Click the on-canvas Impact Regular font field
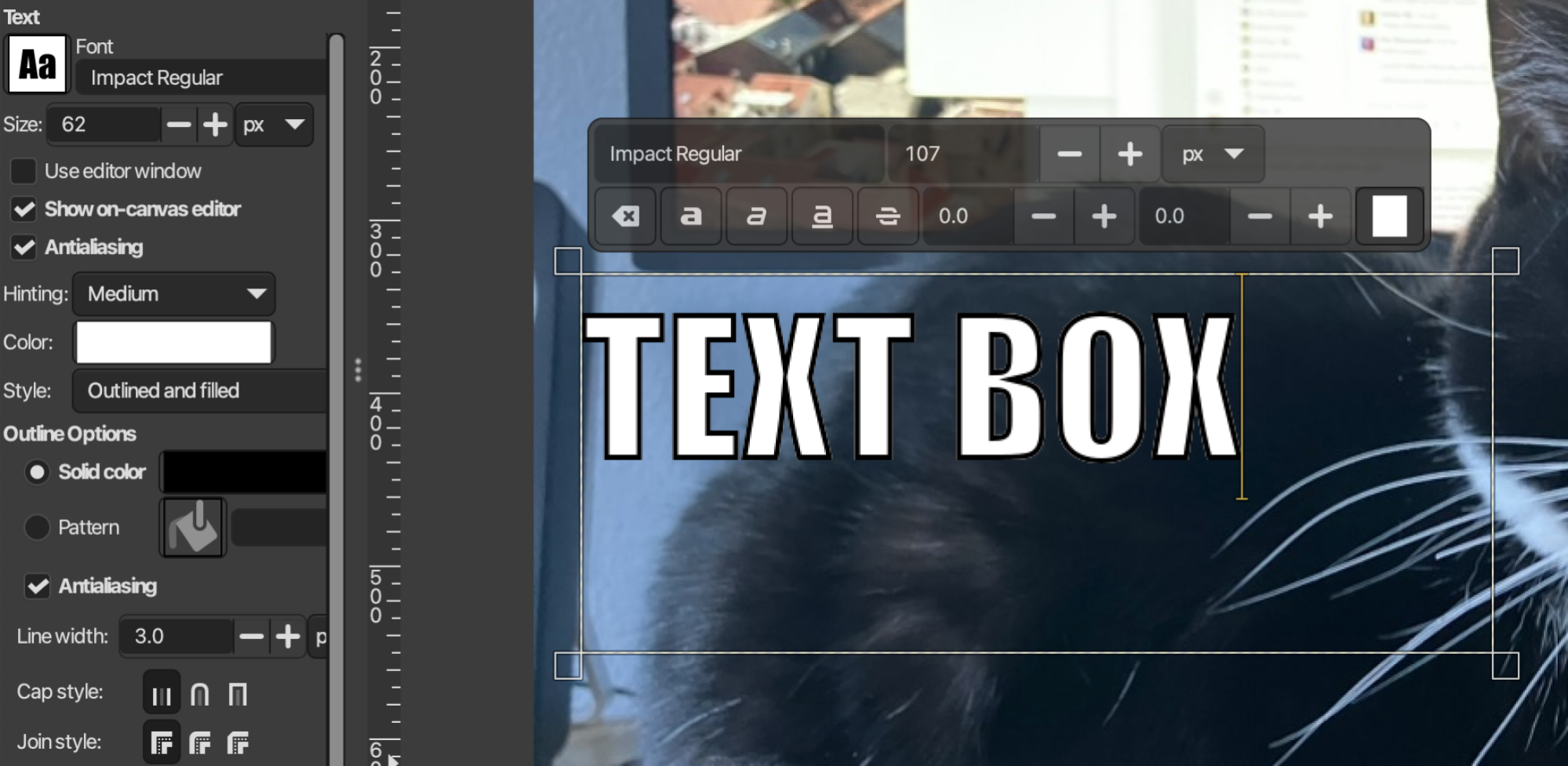1568x766 pixels. [739, 154]
